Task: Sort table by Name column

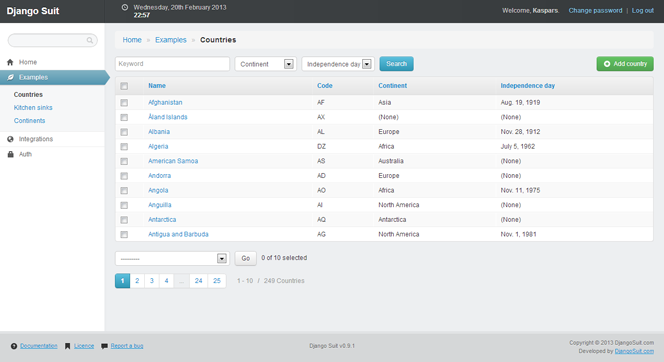Action: coord(157,86)
